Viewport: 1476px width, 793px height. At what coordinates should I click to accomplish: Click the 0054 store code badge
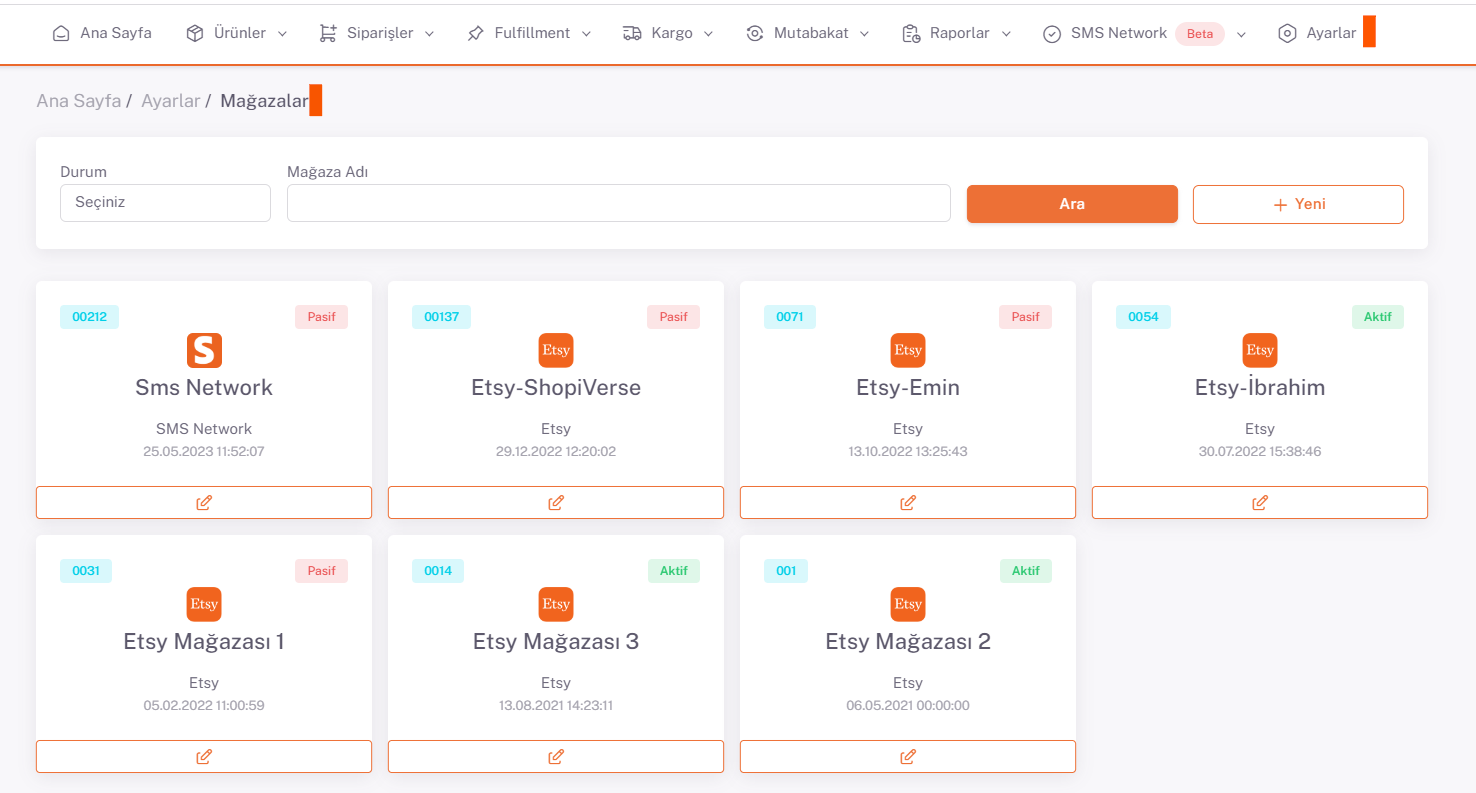(1143, 317)
